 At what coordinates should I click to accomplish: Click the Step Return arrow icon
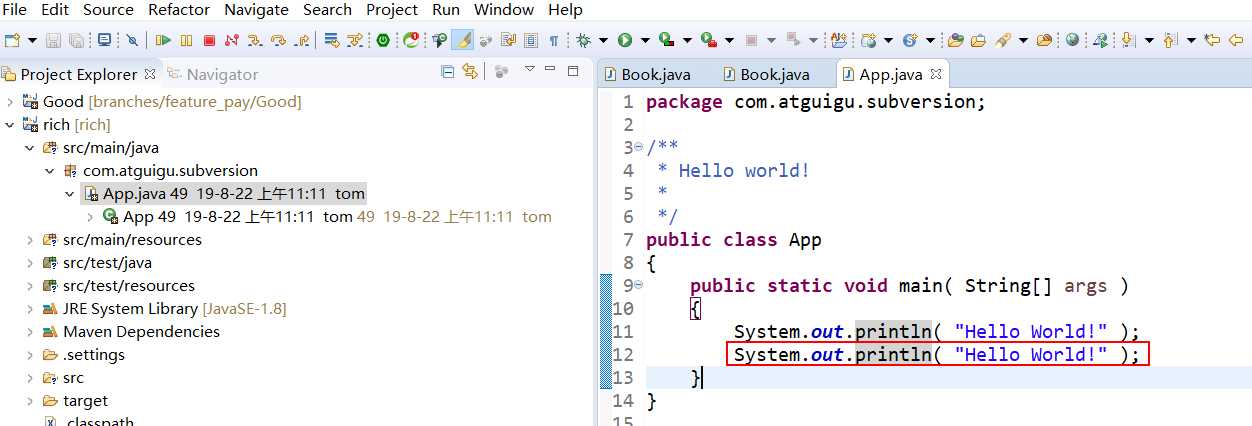tap(302, 40)
